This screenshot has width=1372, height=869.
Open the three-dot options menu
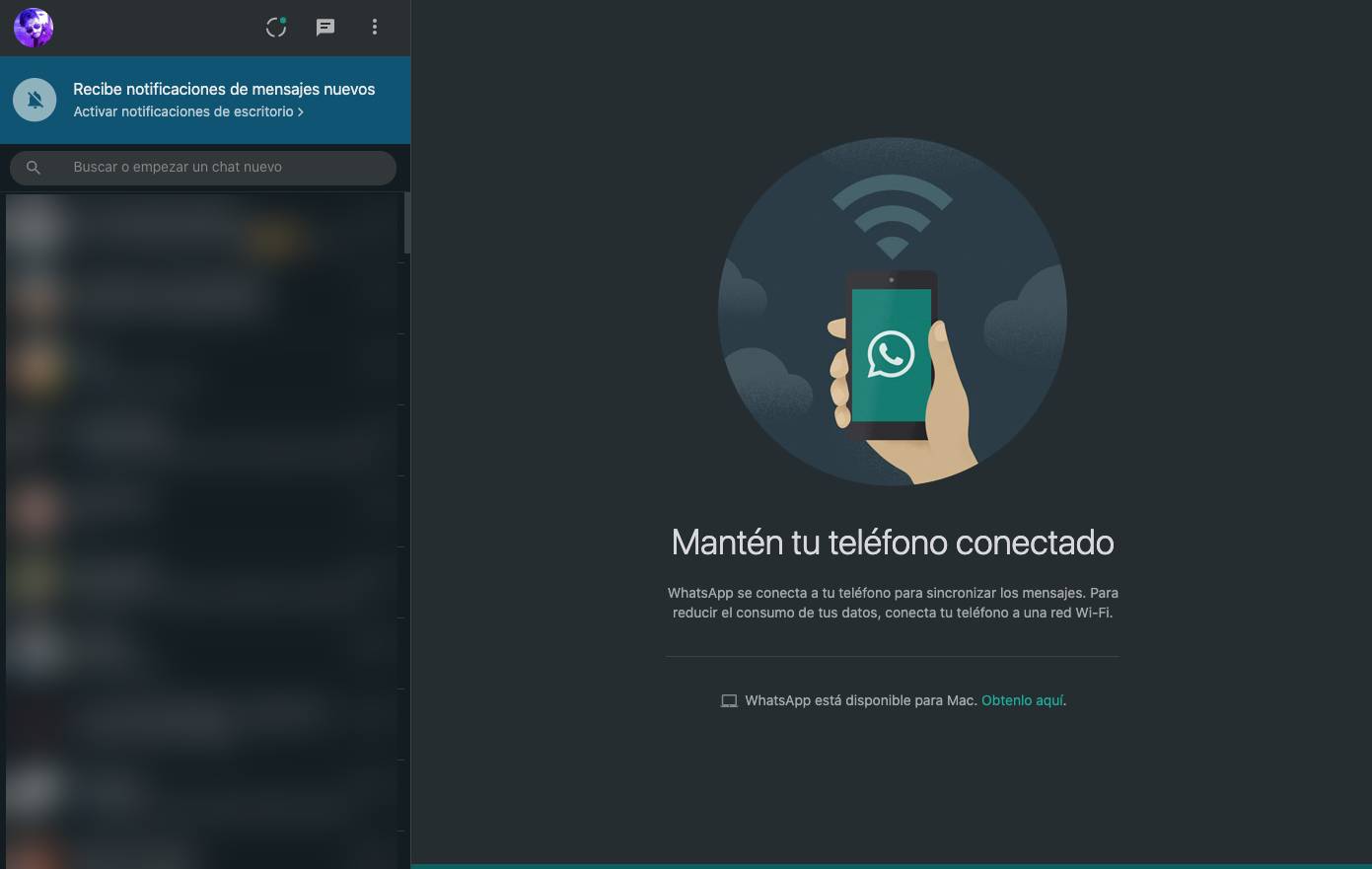pyautogui.click(x=375, y=28)
